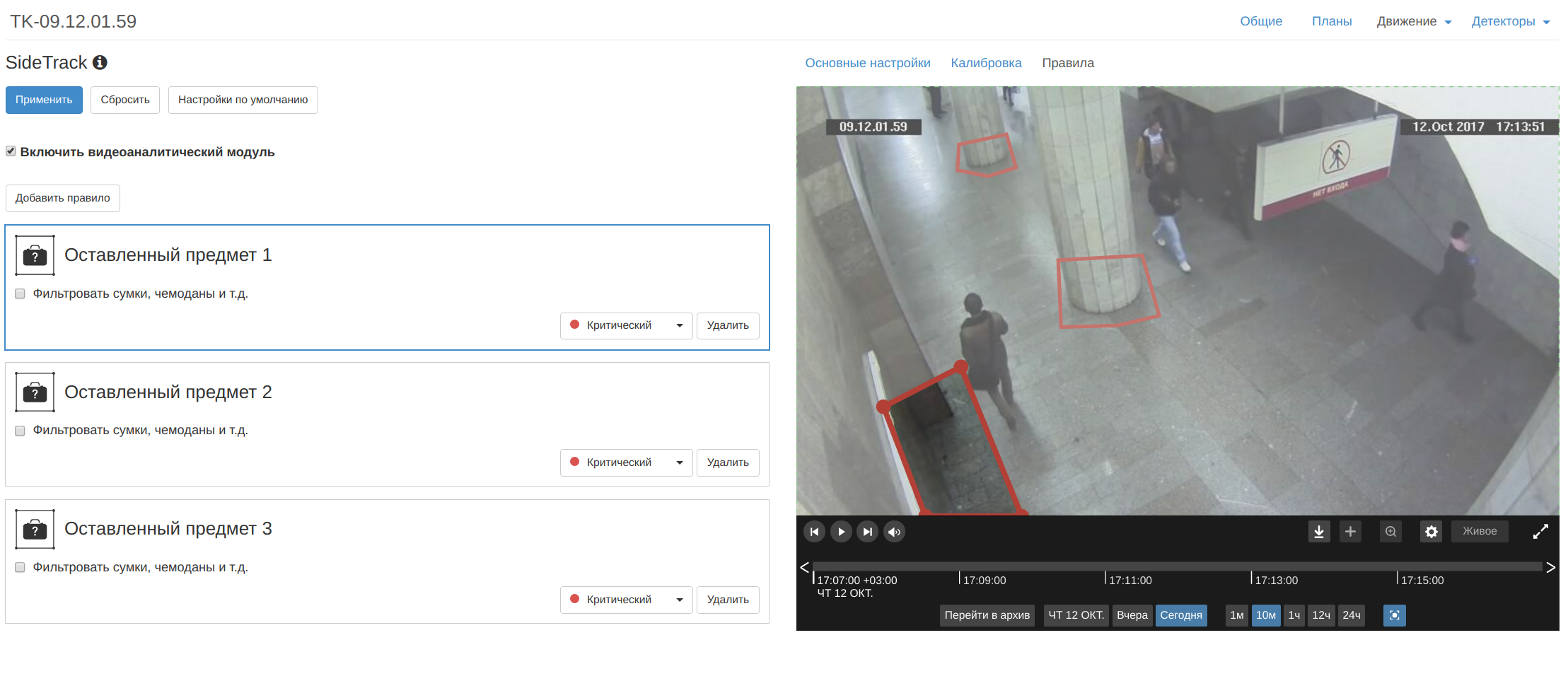Image resolution: width=1568 pixels, height=693 pixels.
Task: Click the abandoned item icon for rule 3
Action: tap(35, 530)
